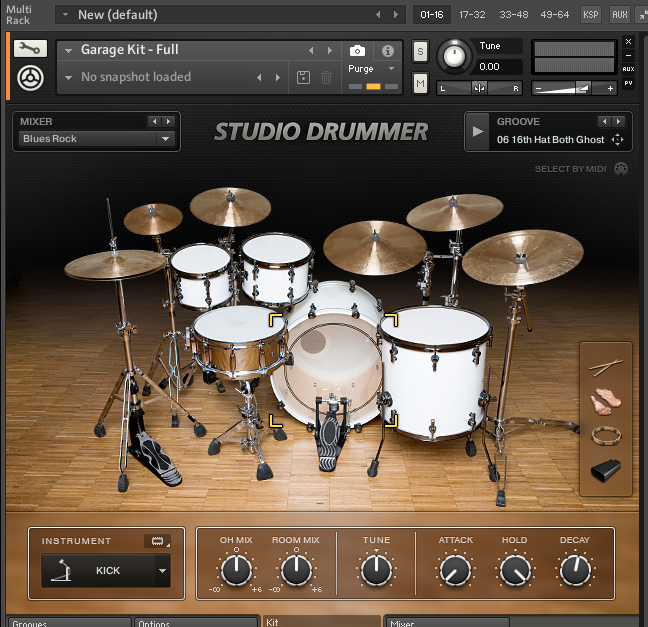Show rack page 01-16
The width and height of the screenshot is (648, 627).
(431, 15)
